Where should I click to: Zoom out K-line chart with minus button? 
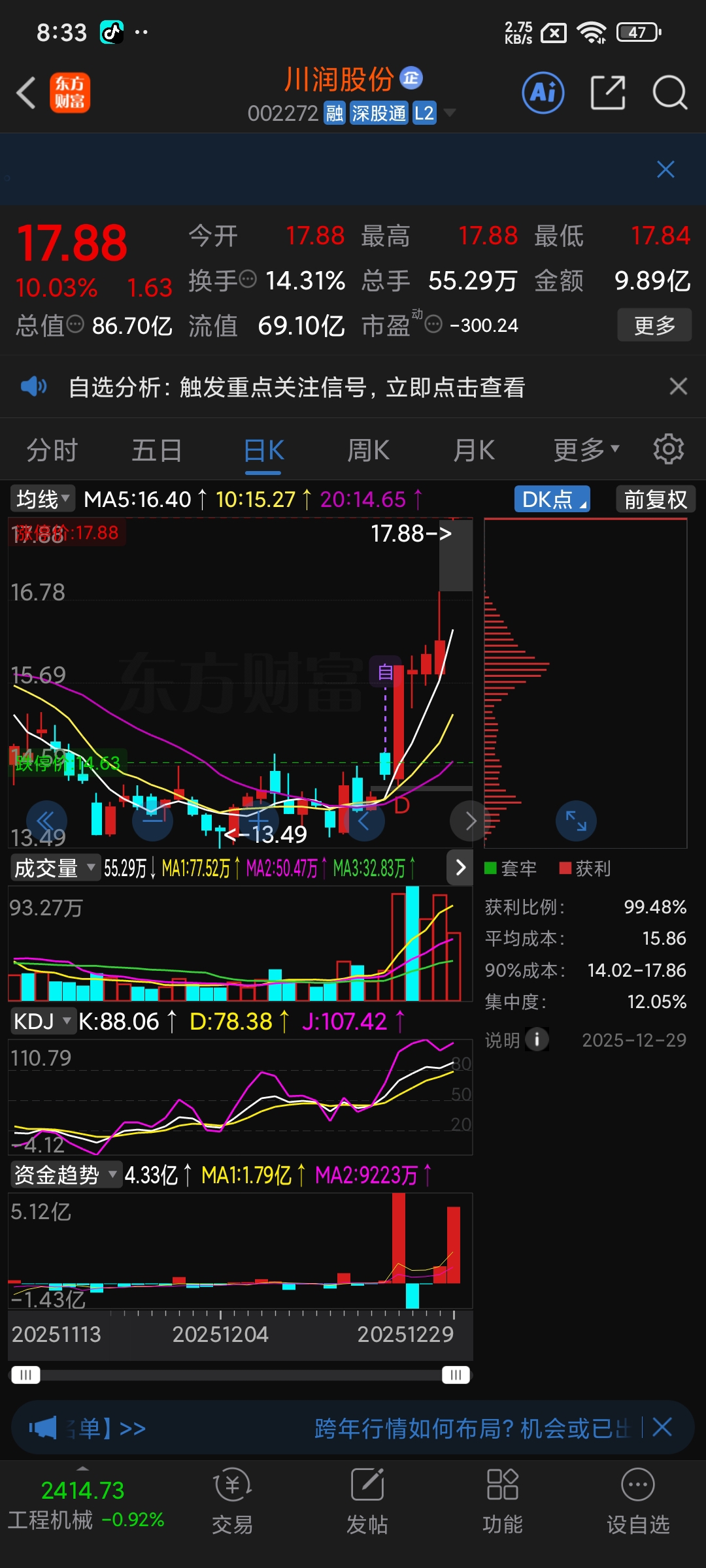pyautogui.click(x=152, y=821)
